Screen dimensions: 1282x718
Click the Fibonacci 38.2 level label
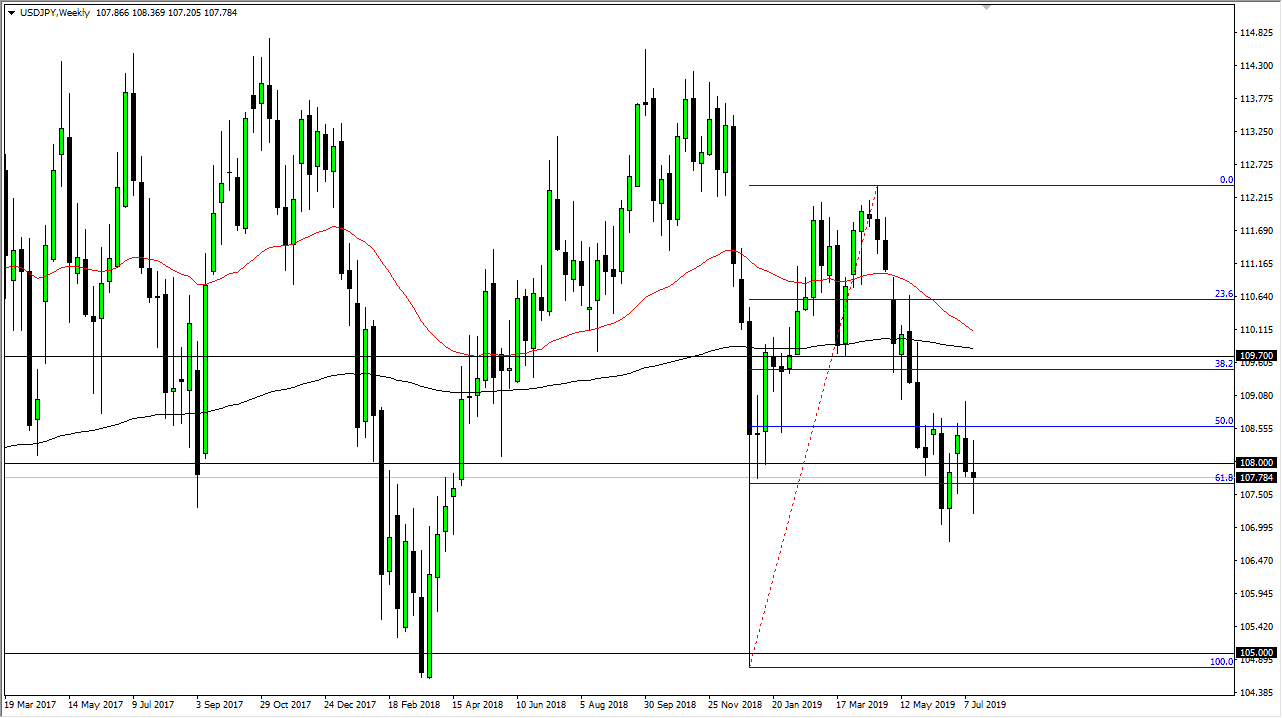click(x=1223, y=364)
